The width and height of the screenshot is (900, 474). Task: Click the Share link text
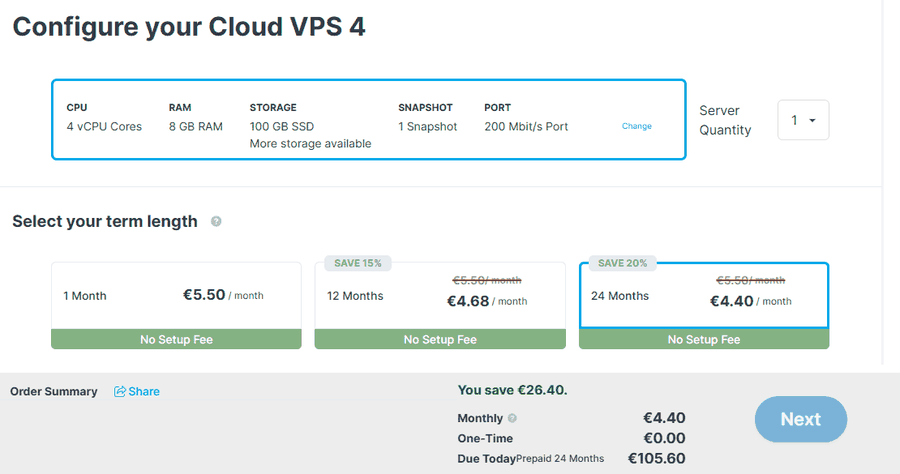(x=144, y=391)
